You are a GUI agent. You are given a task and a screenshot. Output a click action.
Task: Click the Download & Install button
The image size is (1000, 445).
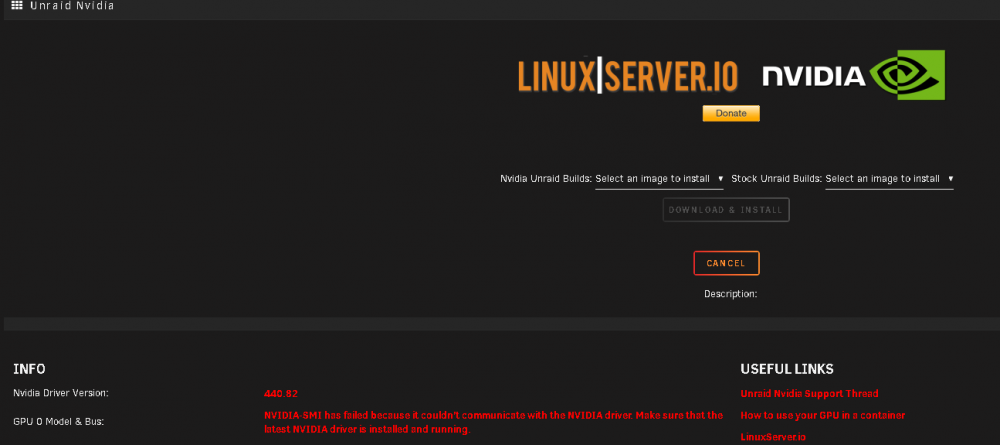726,210
